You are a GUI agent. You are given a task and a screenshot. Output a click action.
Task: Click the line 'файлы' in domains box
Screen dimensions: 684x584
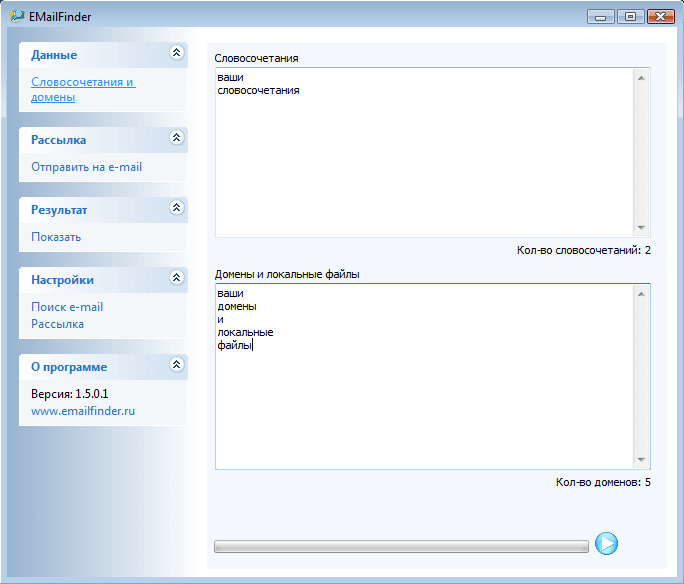coord(234,345)
